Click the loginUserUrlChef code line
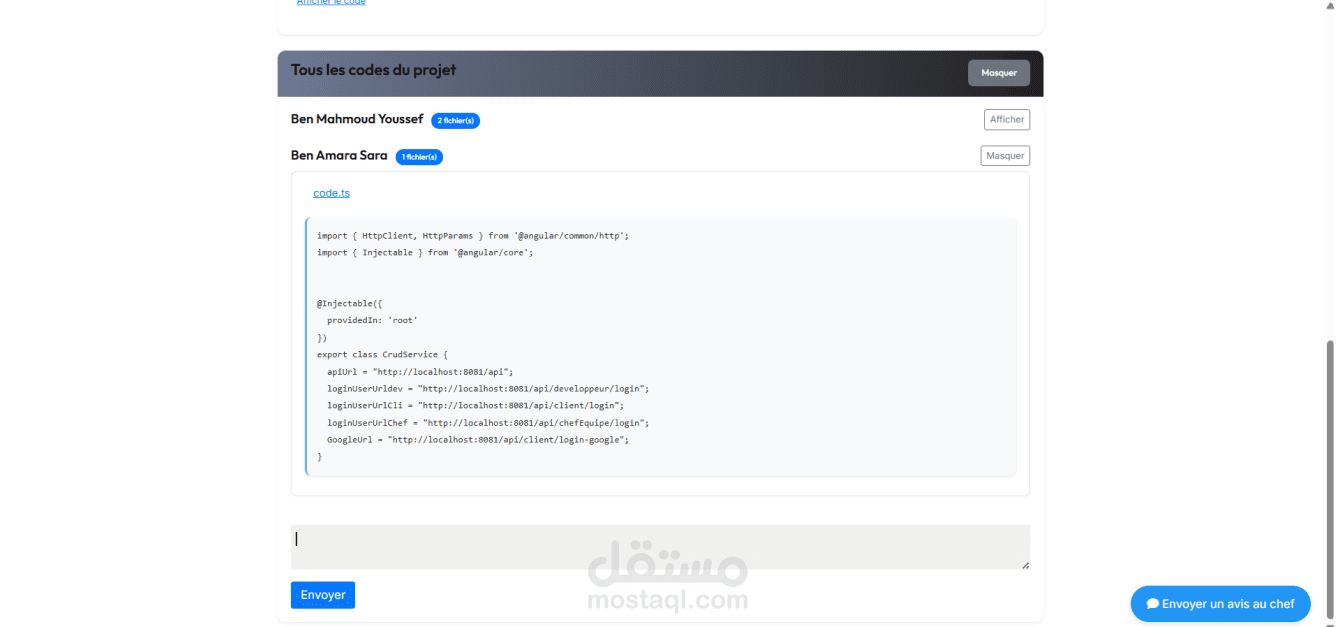 coord(488,423)
